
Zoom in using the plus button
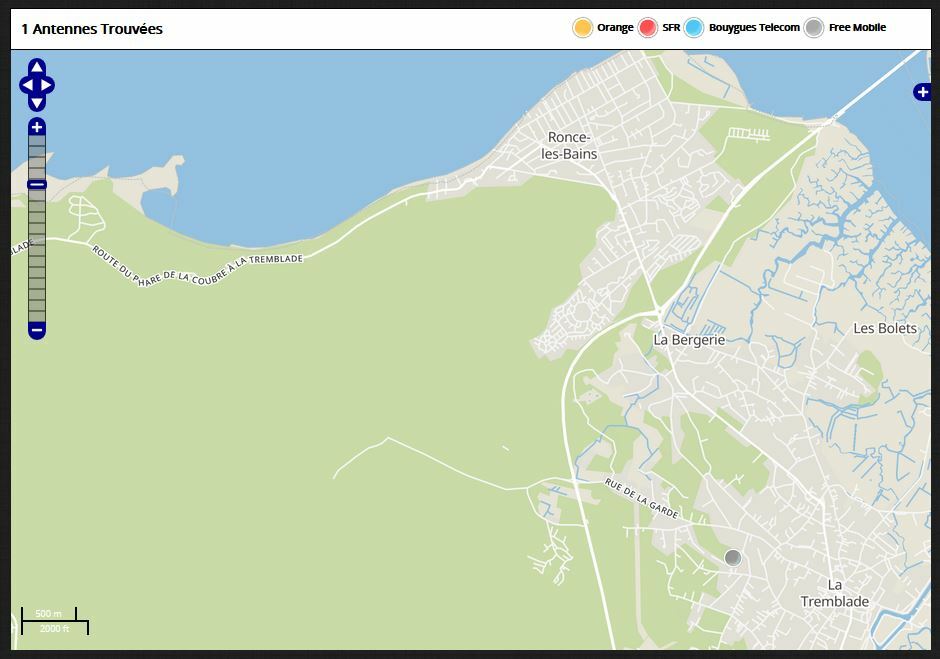click(37, 127)
